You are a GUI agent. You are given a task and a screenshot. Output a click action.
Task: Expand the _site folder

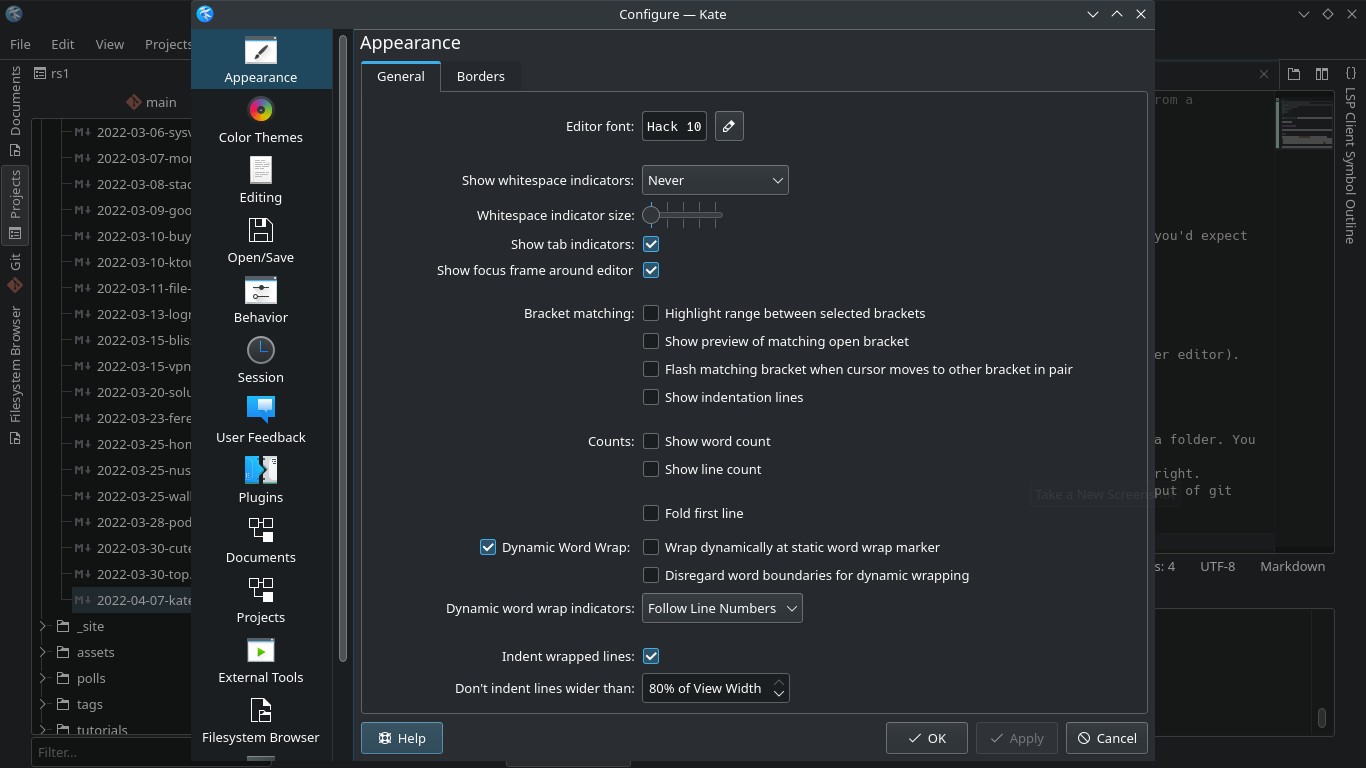[x=43, y=626]
